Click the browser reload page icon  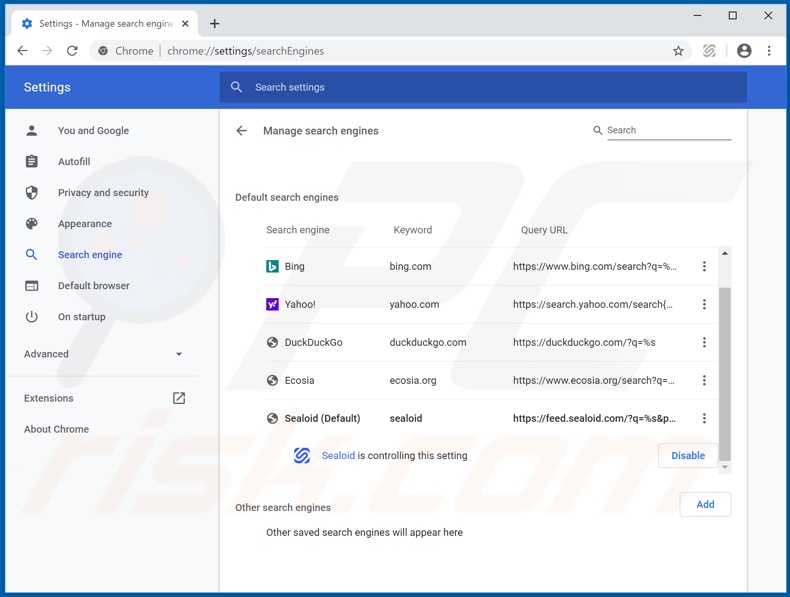coord(72,51)
